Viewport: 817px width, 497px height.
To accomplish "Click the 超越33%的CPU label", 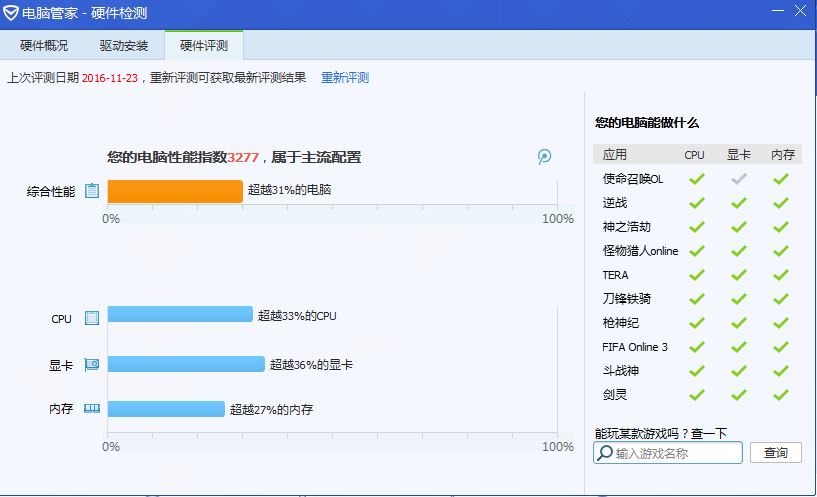I will point(297,316).
